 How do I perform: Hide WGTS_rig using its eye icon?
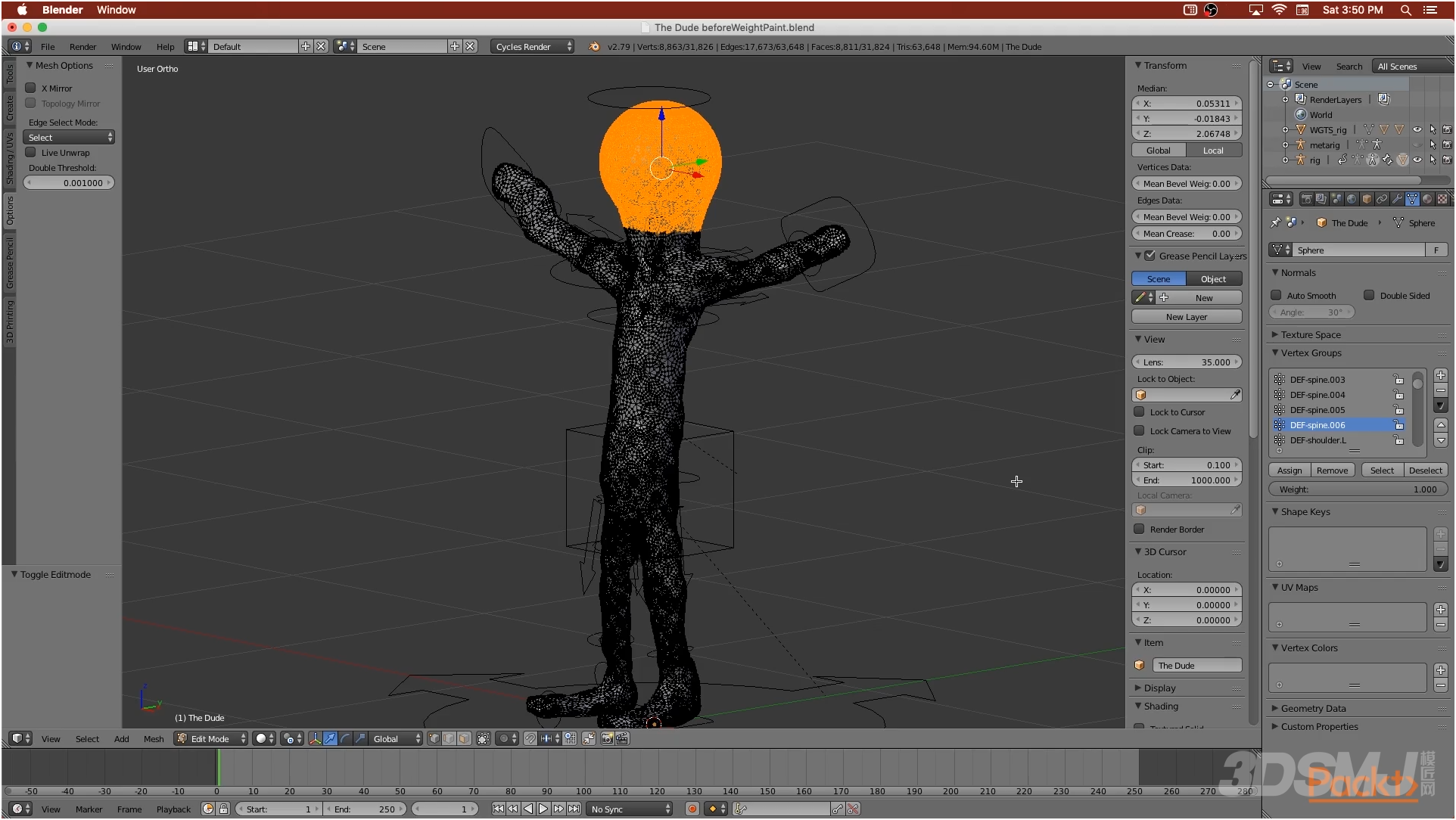(x=1417, y=129)
